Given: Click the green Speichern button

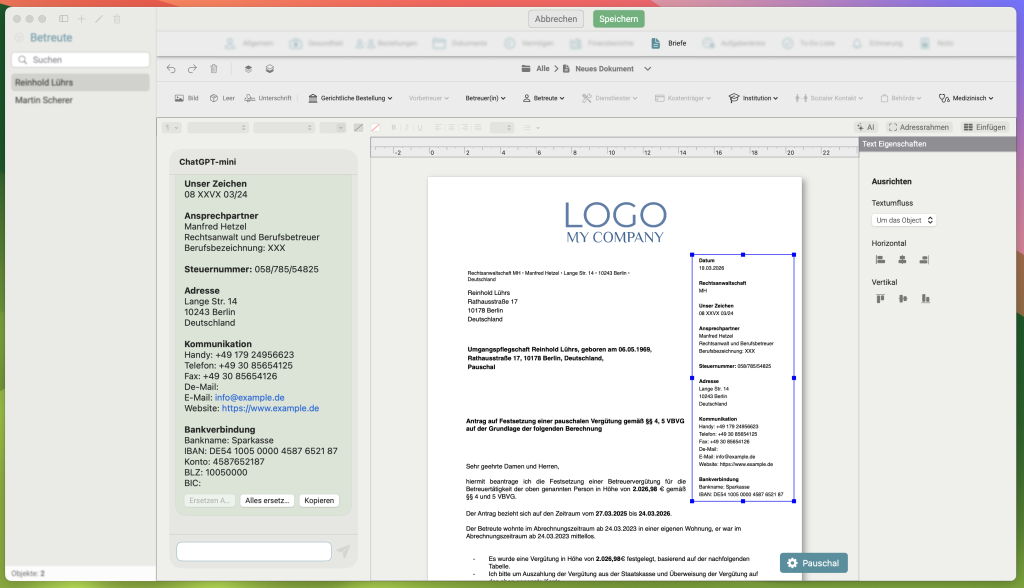Looking at the screenshot, I should pyautogui.click(x=618, y=19).
